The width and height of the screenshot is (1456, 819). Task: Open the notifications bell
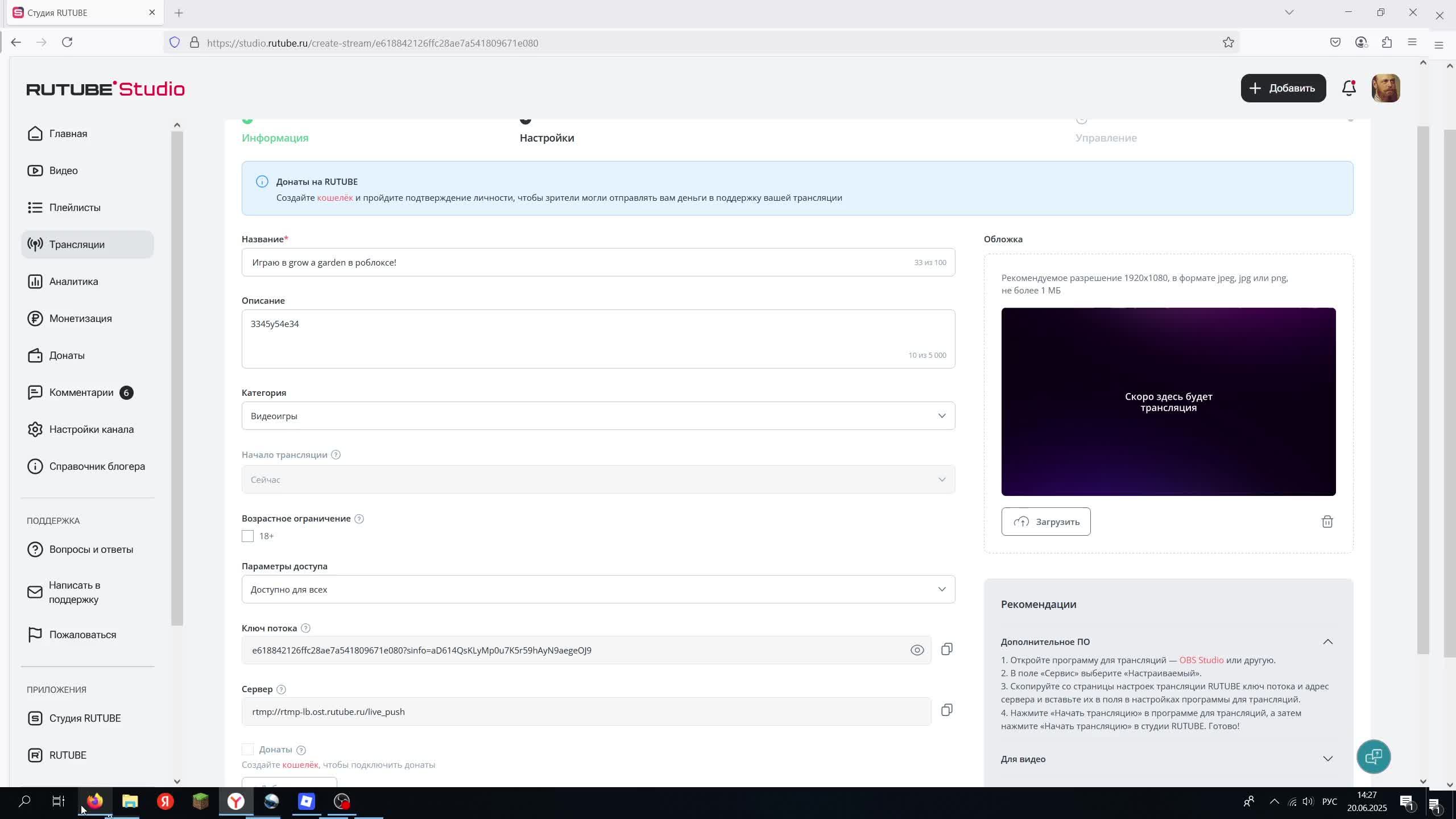1349,88
